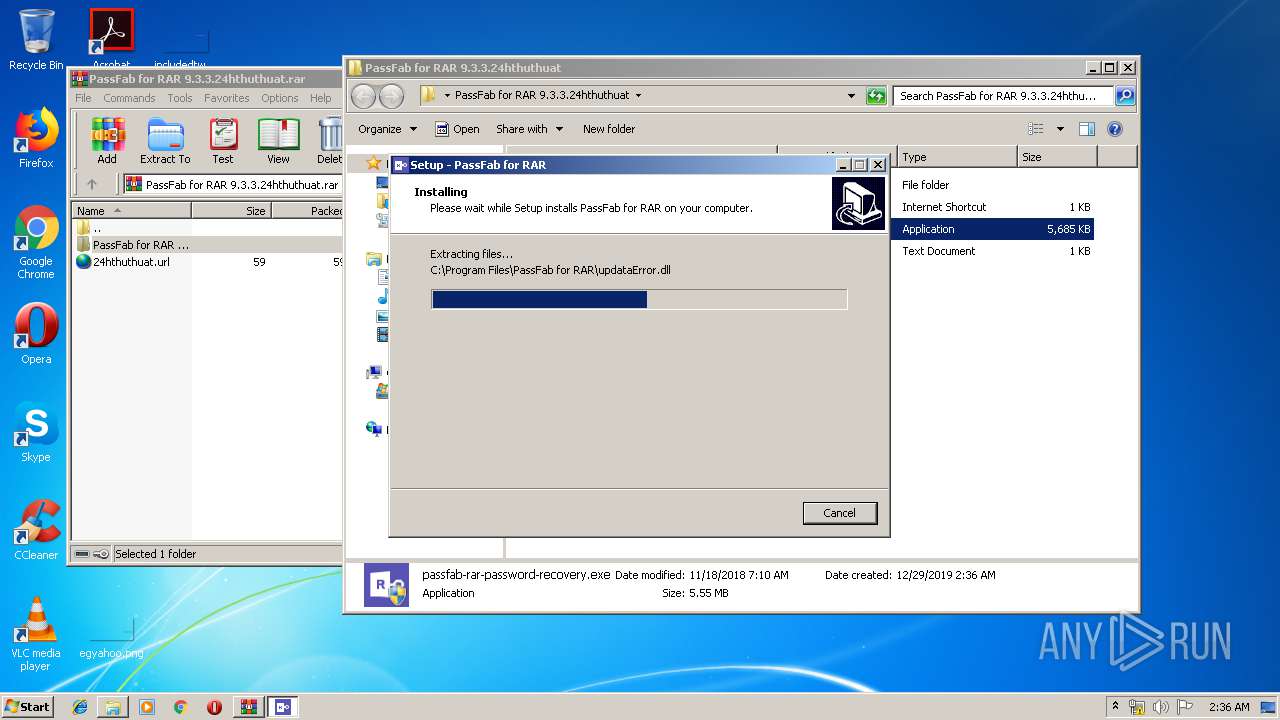Viewport: 1280px width, 720px height.
Task: Open Share with dropdown in Explorer
Action: click(529, 129)
